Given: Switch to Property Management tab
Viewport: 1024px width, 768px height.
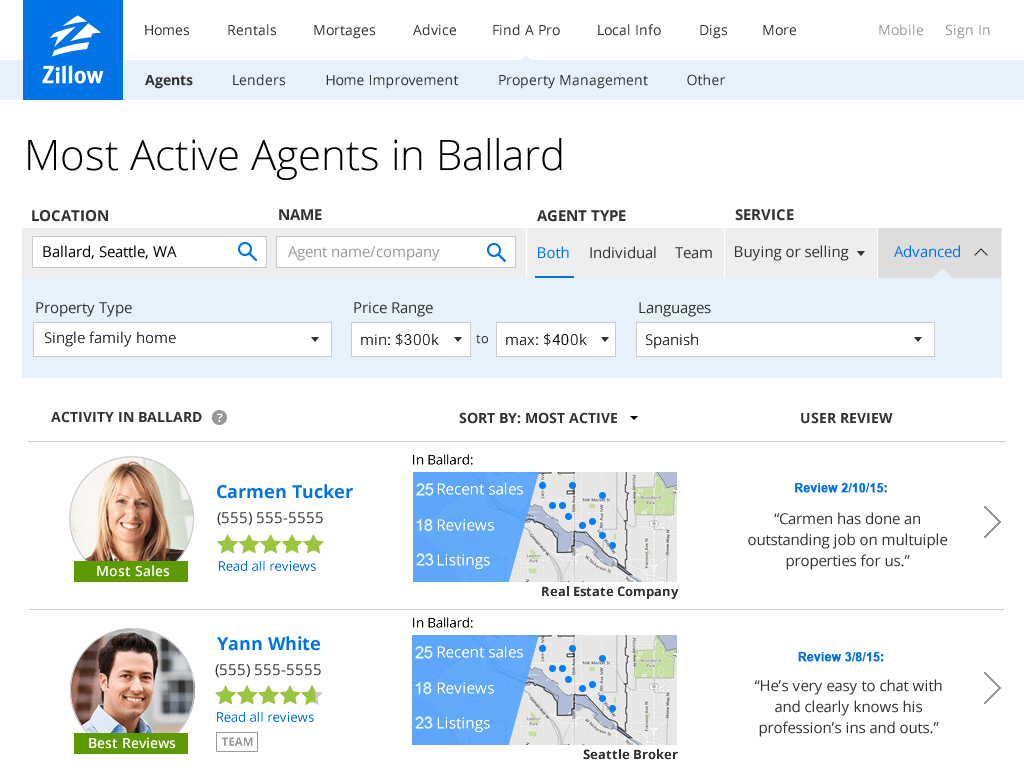Looking at the screenshot, I should (x=573, y=80).
